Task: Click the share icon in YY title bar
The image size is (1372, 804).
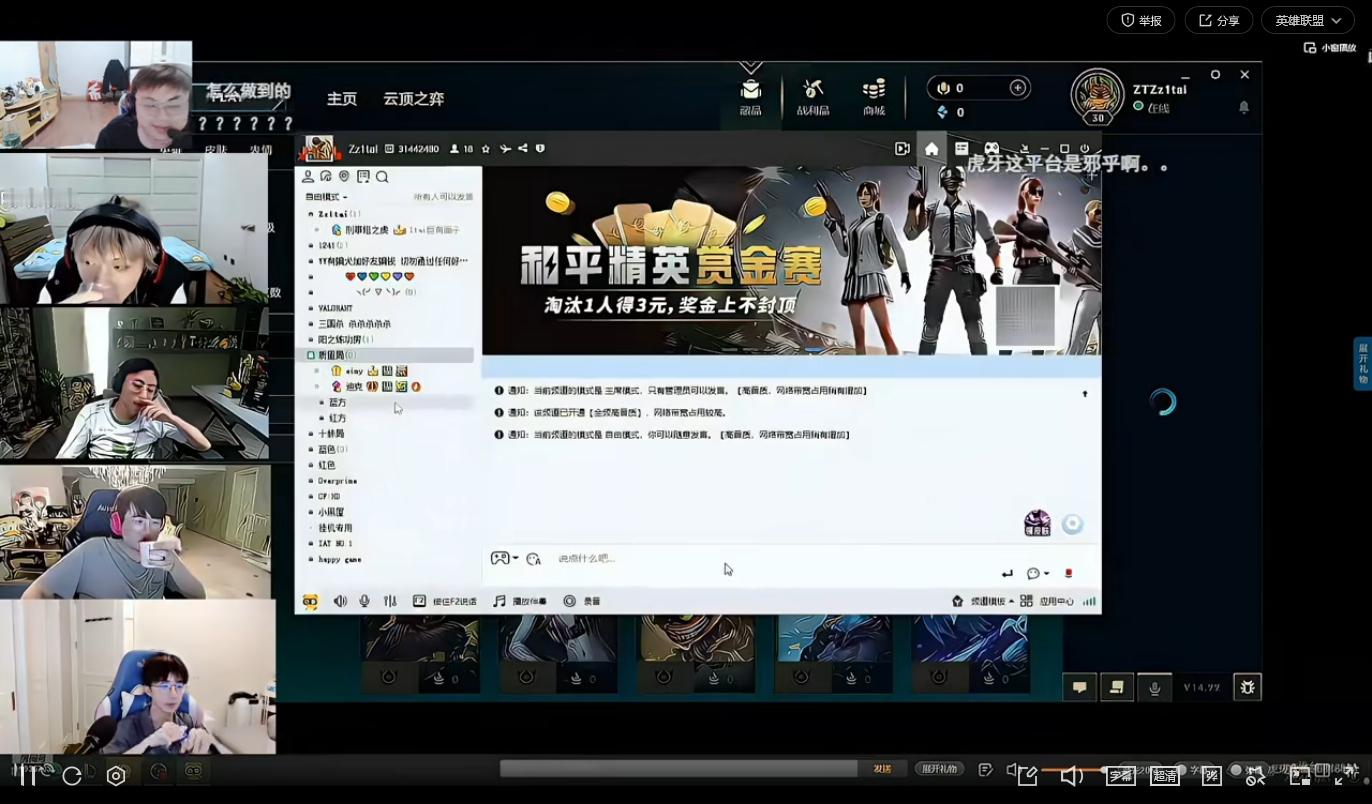Action: click(523, 149)
